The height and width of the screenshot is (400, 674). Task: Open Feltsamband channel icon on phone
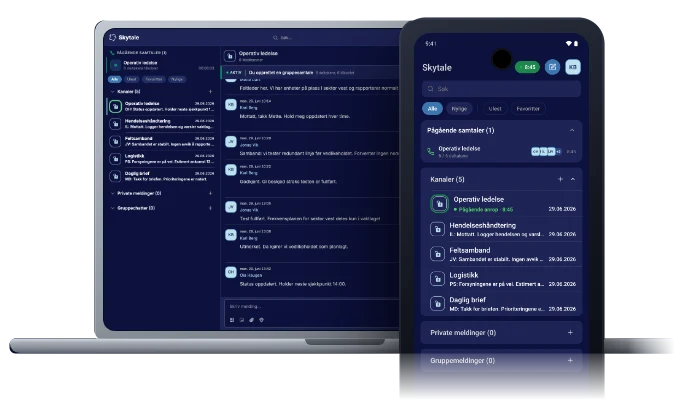[438, 254]
